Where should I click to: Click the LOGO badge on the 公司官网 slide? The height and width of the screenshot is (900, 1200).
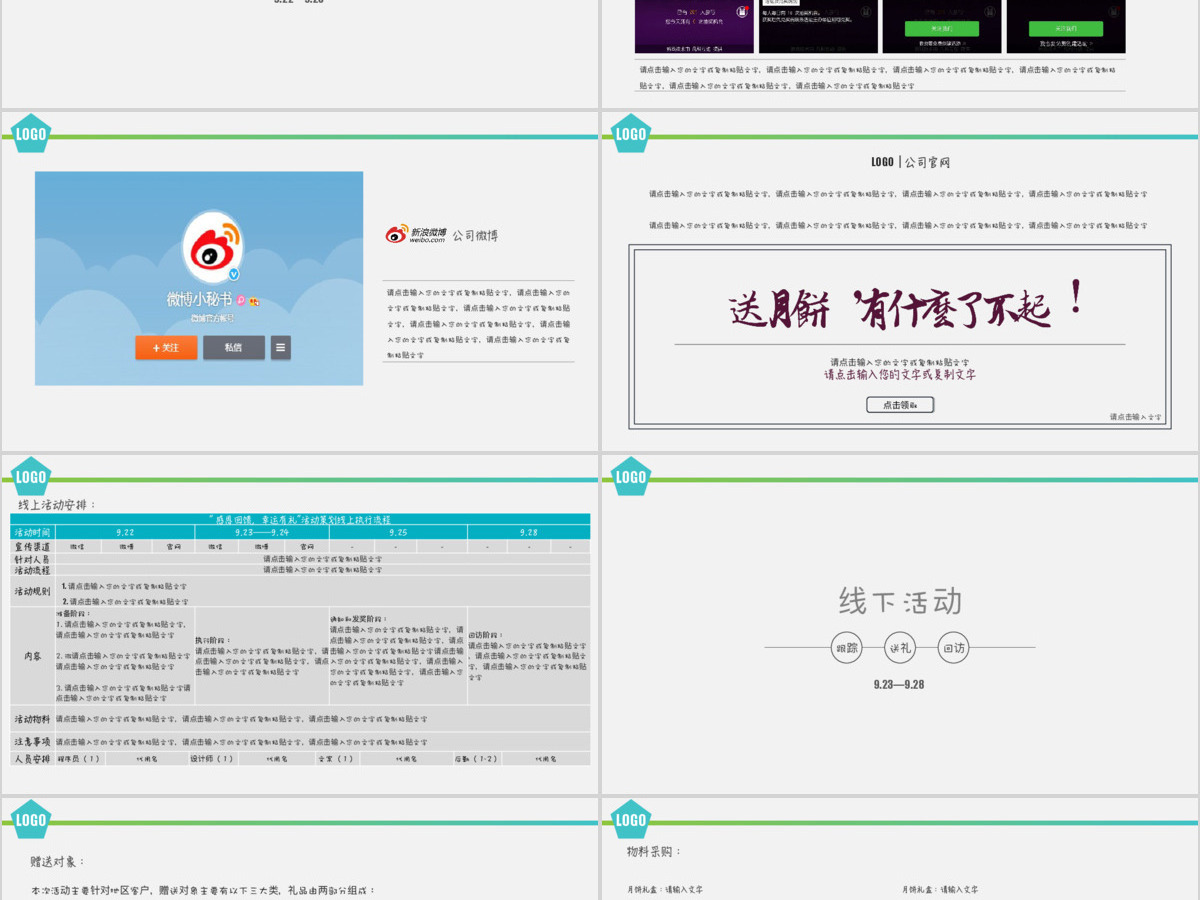[631, 134]
